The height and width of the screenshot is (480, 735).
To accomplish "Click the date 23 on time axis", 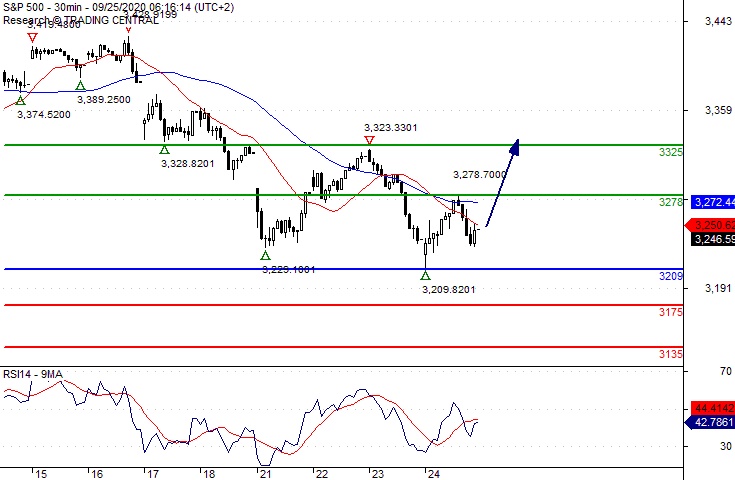I will [377, 474].
